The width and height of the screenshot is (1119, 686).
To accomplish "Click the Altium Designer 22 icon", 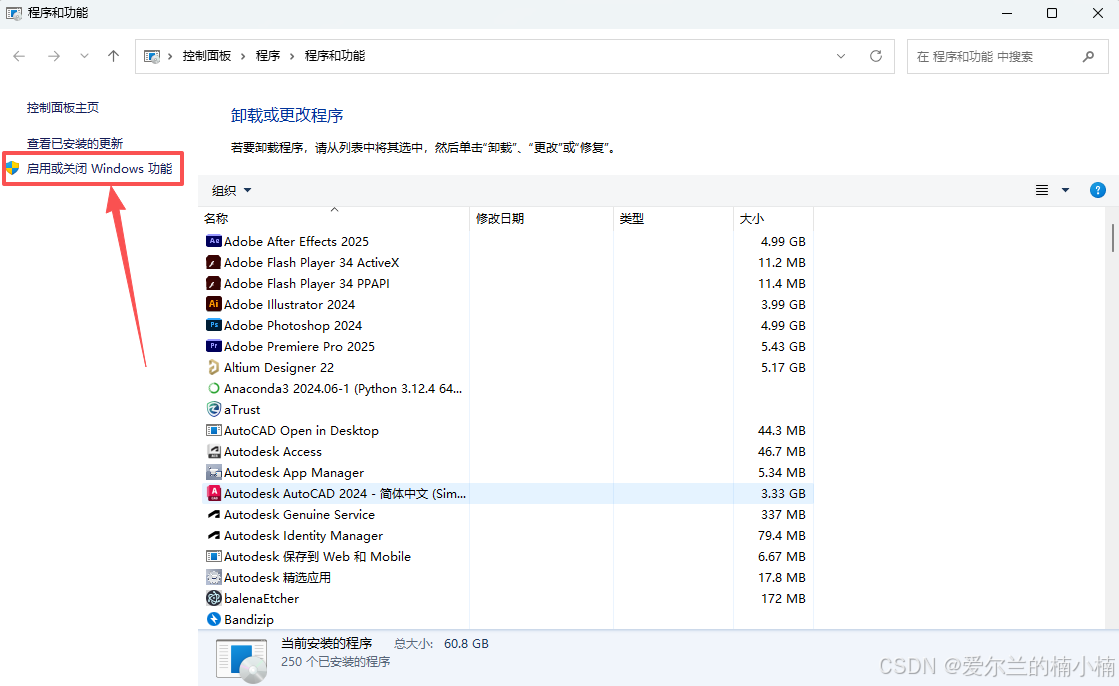I will pos(213,367).
